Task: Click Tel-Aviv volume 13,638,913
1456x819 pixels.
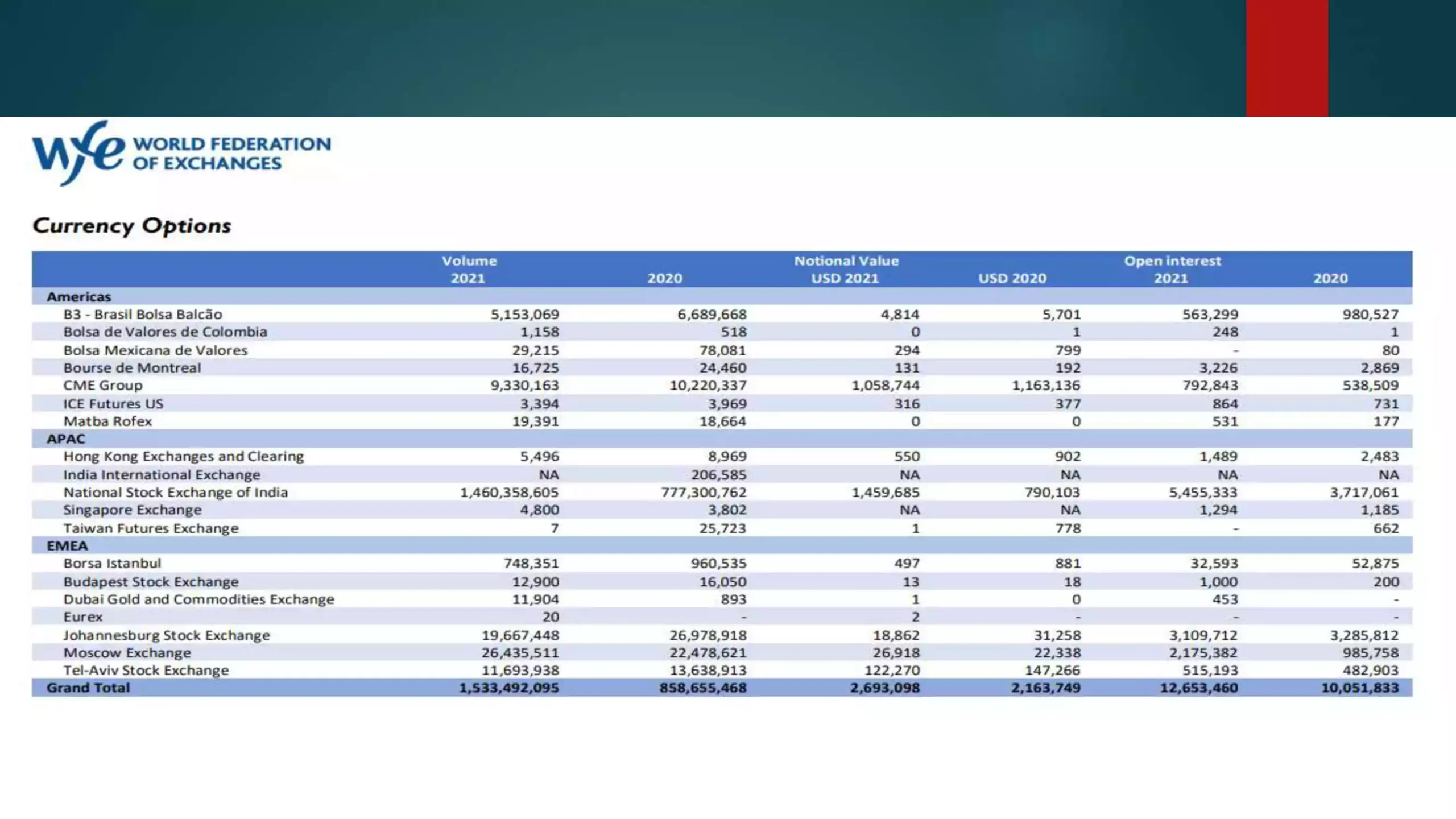Action: (708, 671)
